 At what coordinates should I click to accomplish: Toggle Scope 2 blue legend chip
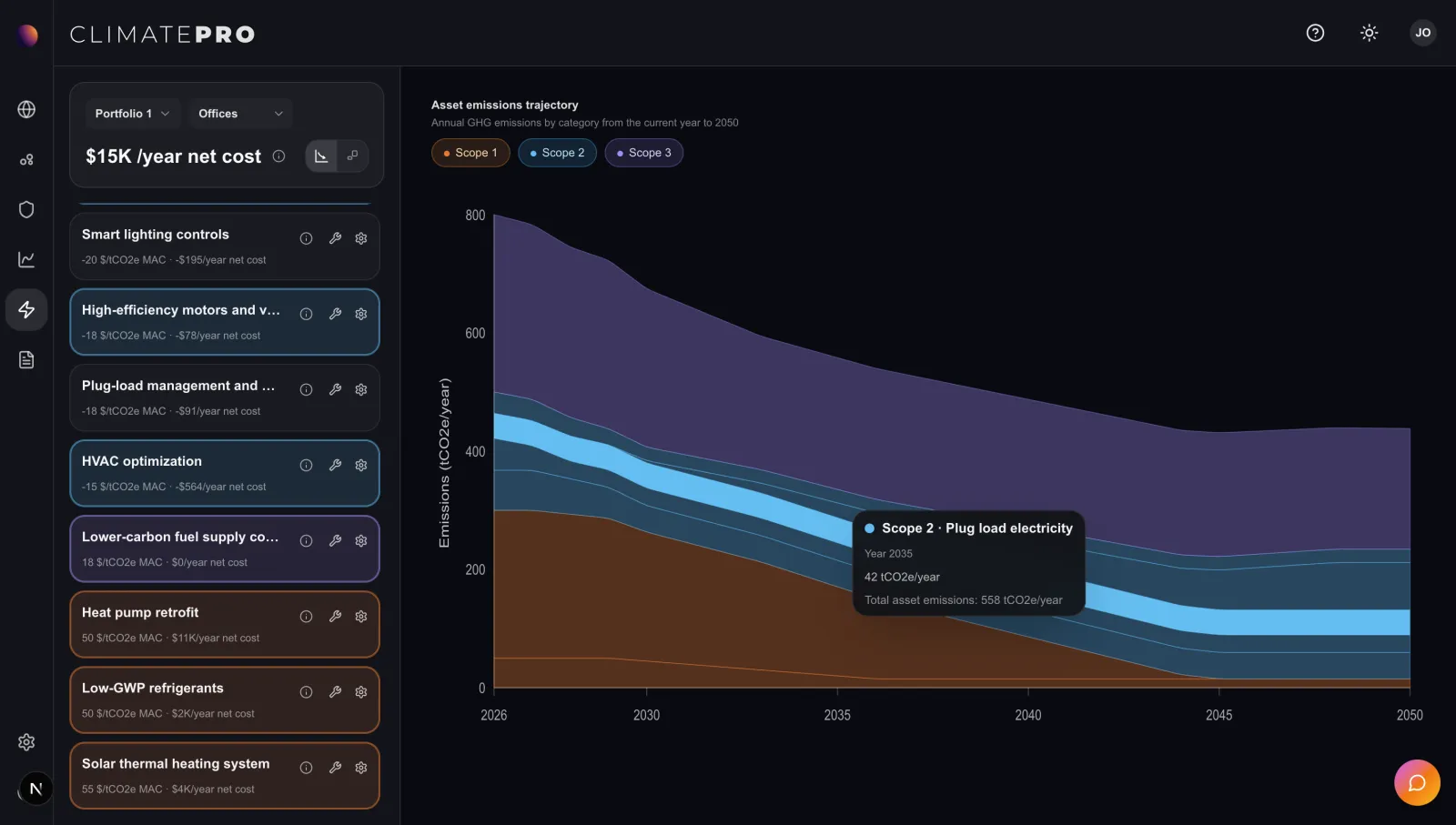coord(557,153)
